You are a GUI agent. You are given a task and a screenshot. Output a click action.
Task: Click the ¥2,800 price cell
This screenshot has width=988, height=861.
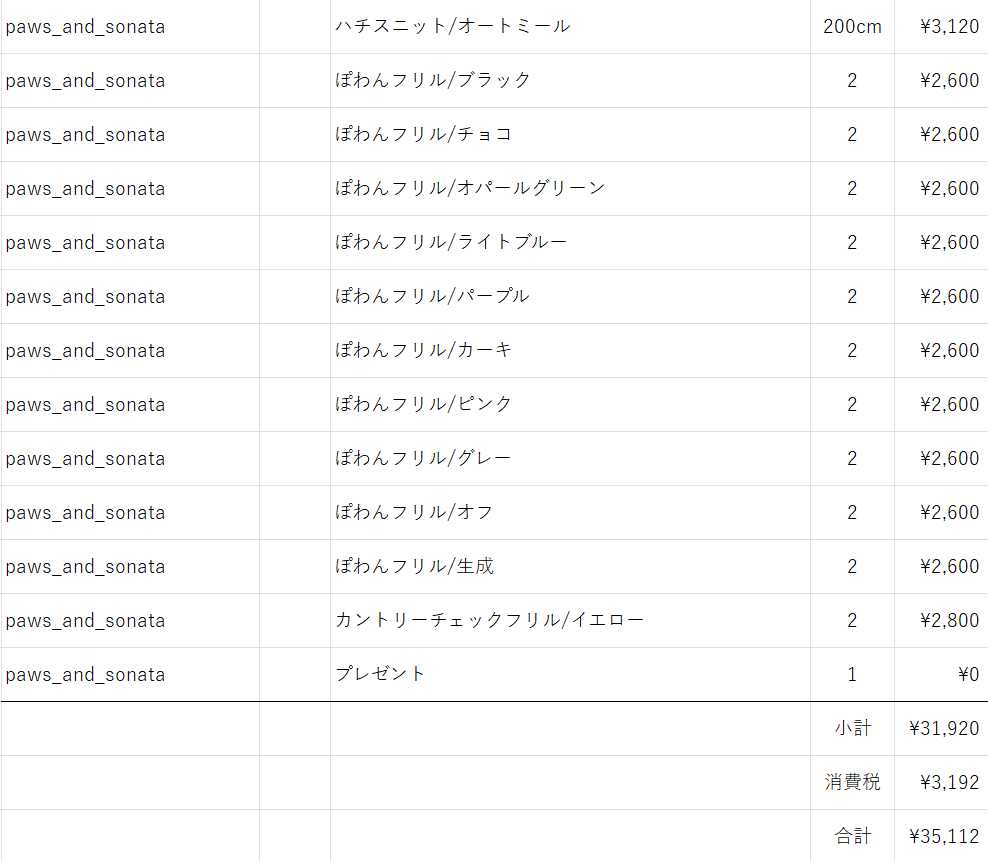(x=941, y=621)
